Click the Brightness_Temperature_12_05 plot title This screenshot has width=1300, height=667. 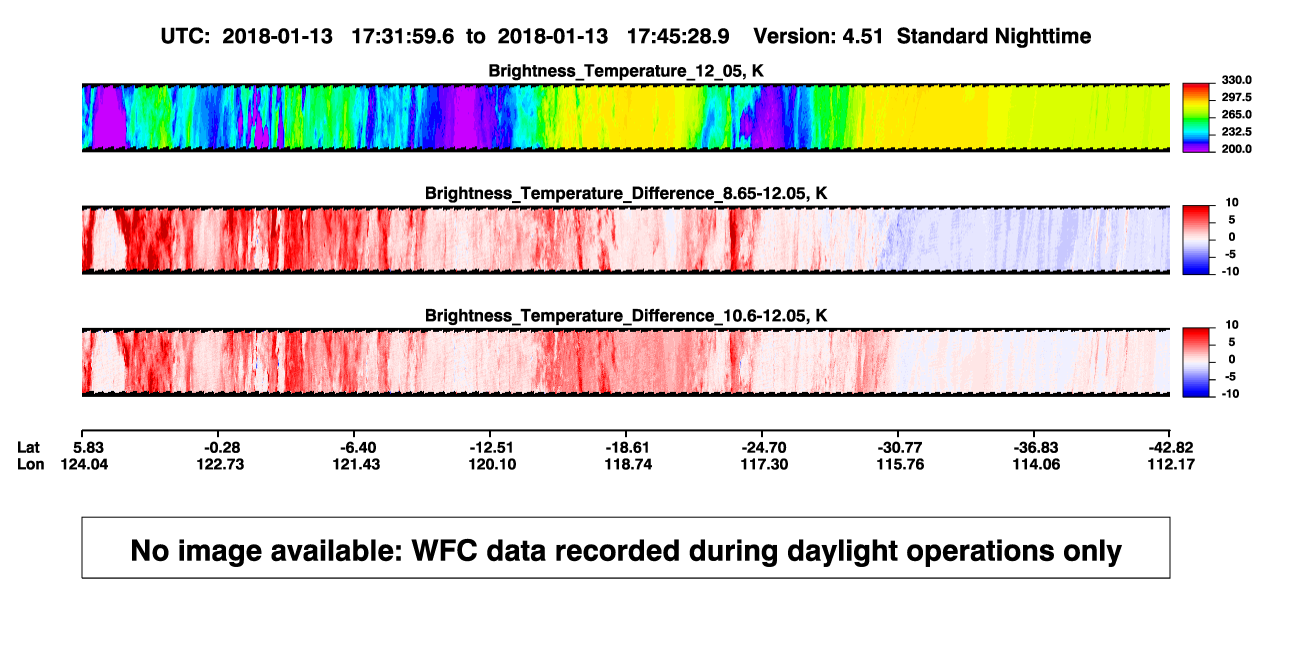[x=626, y=71]
